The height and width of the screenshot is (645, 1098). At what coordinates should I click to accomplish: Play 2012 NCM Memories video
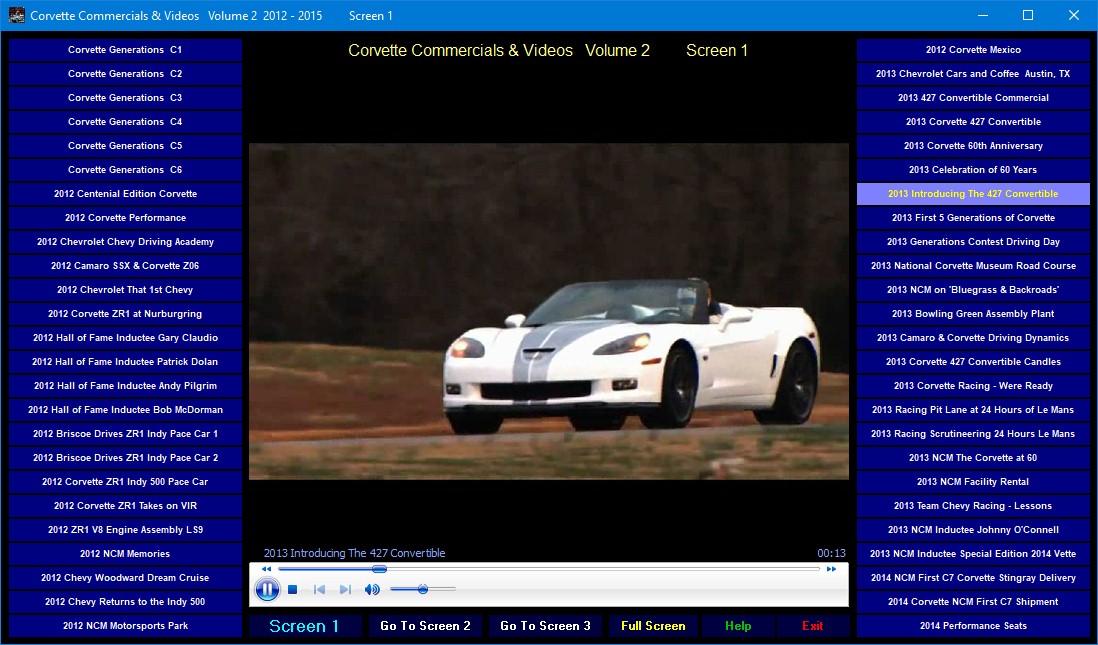(125, 553)
